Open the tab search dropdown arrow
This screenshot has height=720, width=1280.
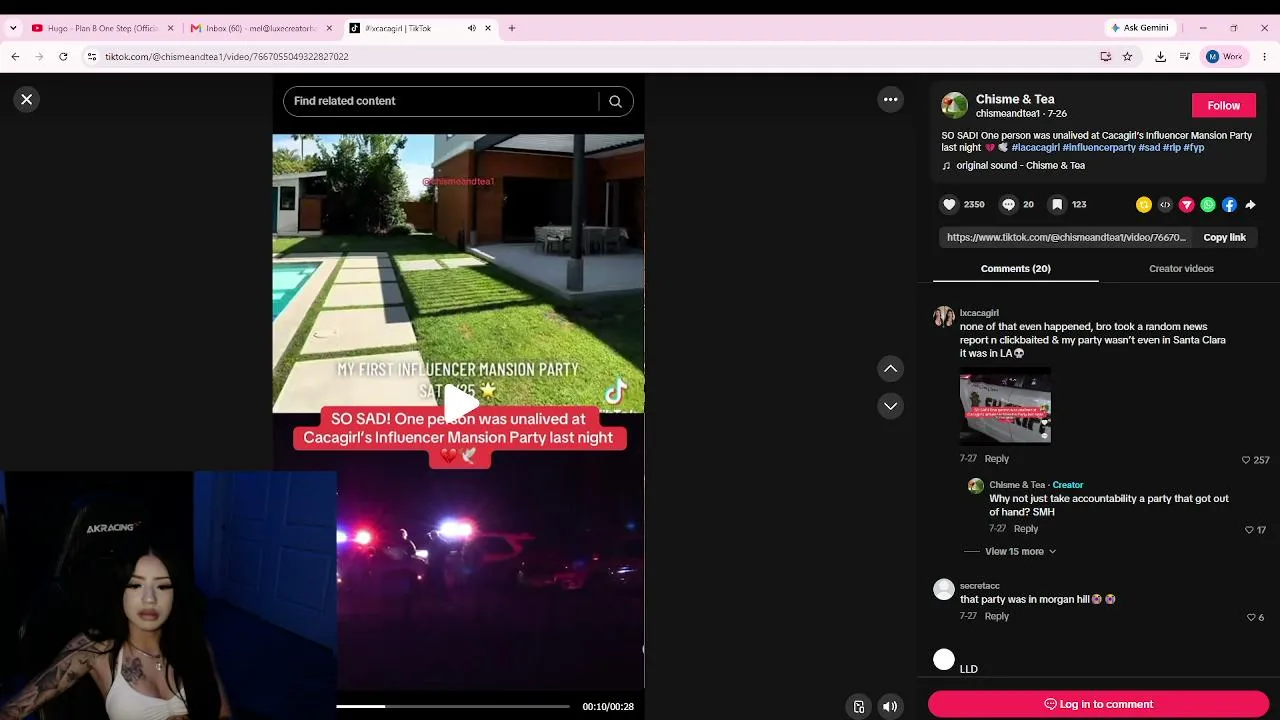[13, 28]
